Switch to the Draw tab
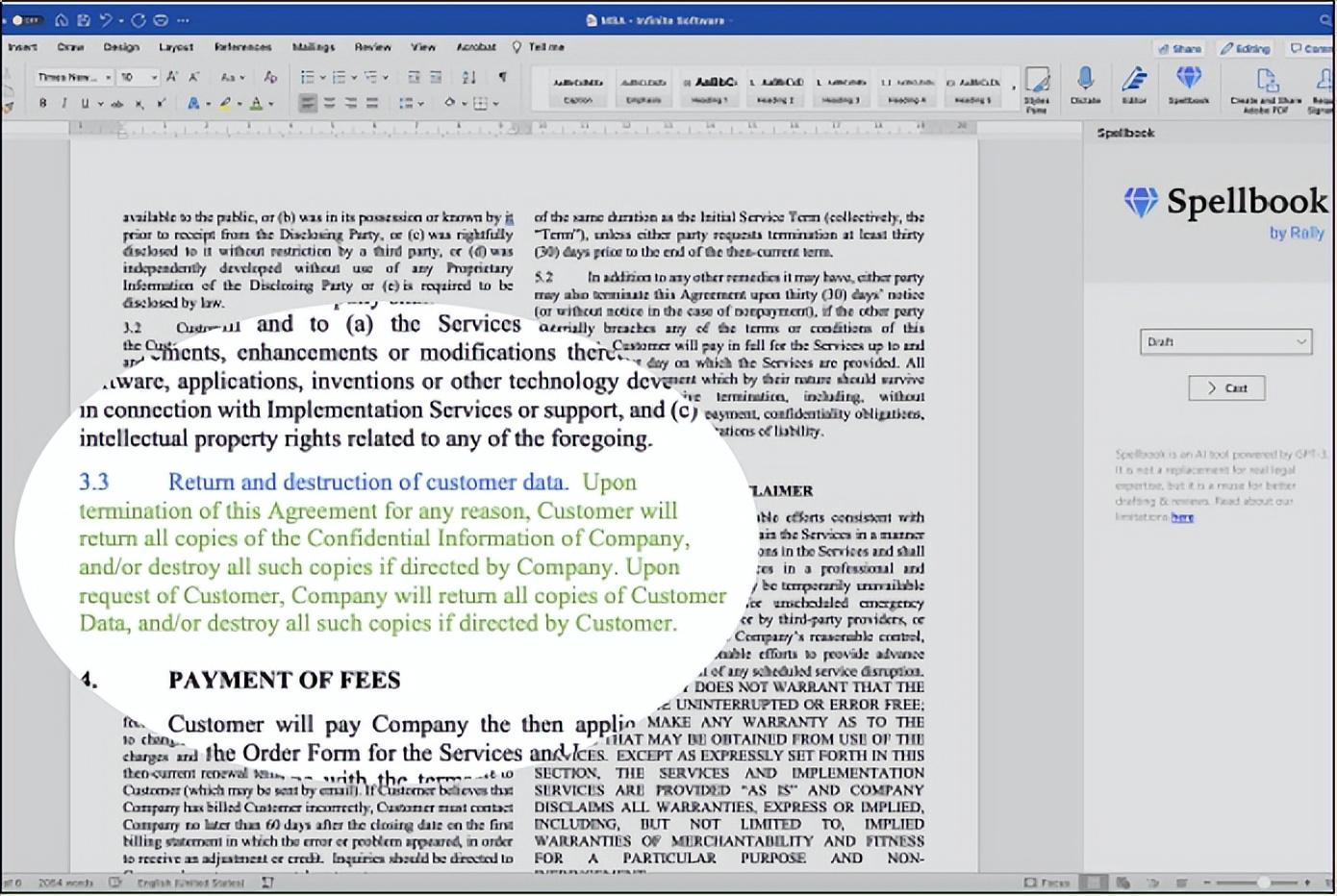 [70, 47]
